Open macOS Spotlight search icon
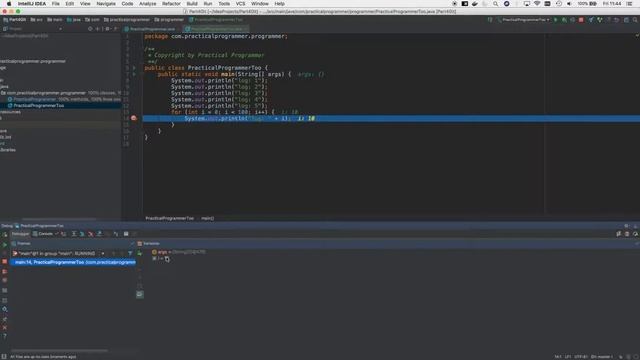The width and height of the screenshot is (640, 360). click(x=495, y=4)
